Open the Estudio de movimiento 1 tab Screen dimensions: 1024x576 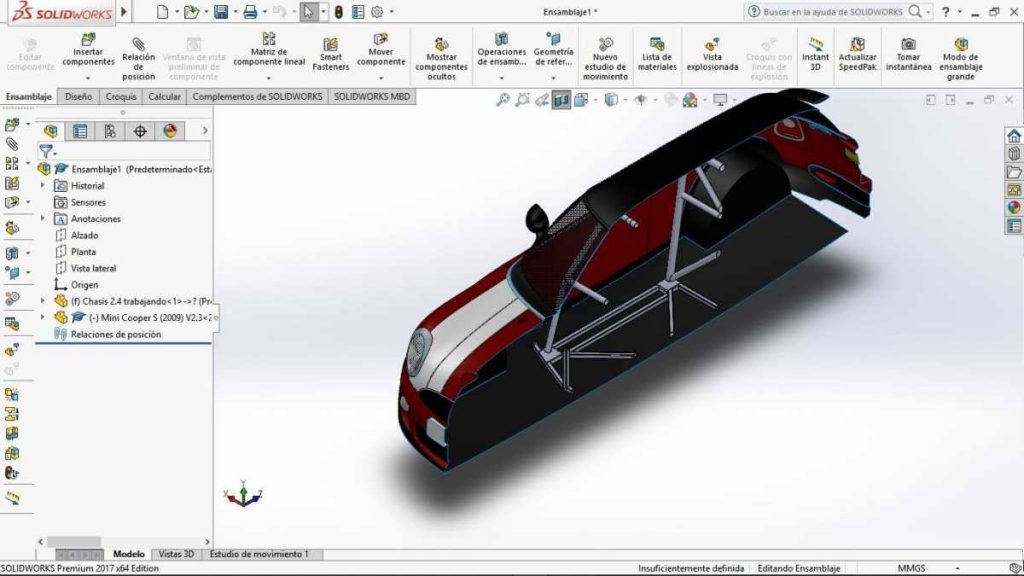click(x=259, y=554)
